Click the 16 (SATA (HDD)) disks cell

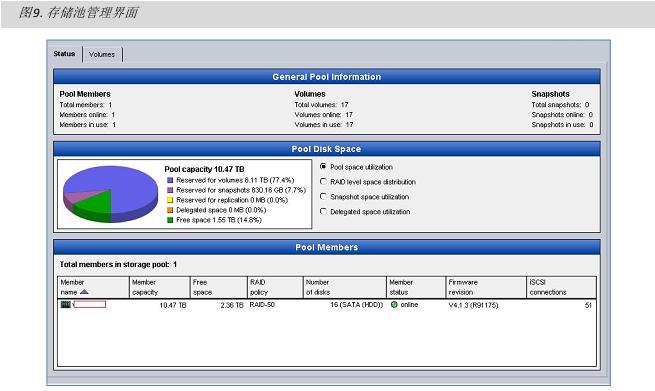tap(356, 305)
